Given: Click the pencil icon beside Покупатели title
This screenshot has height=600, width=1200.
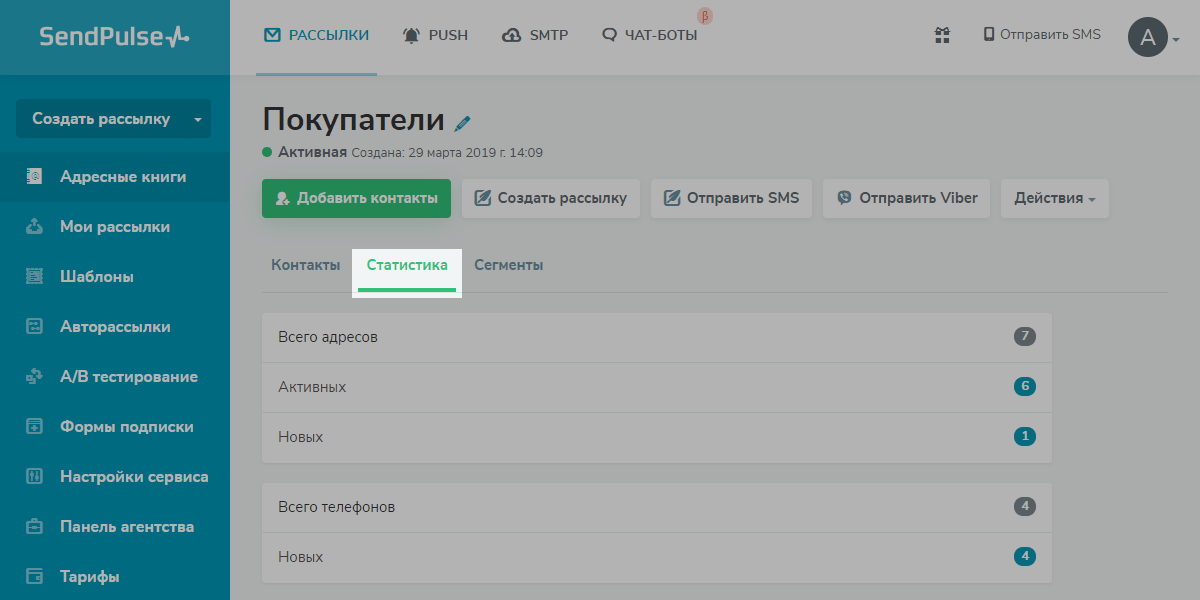Looking at the screenshot, I should [x=462, y=123].
